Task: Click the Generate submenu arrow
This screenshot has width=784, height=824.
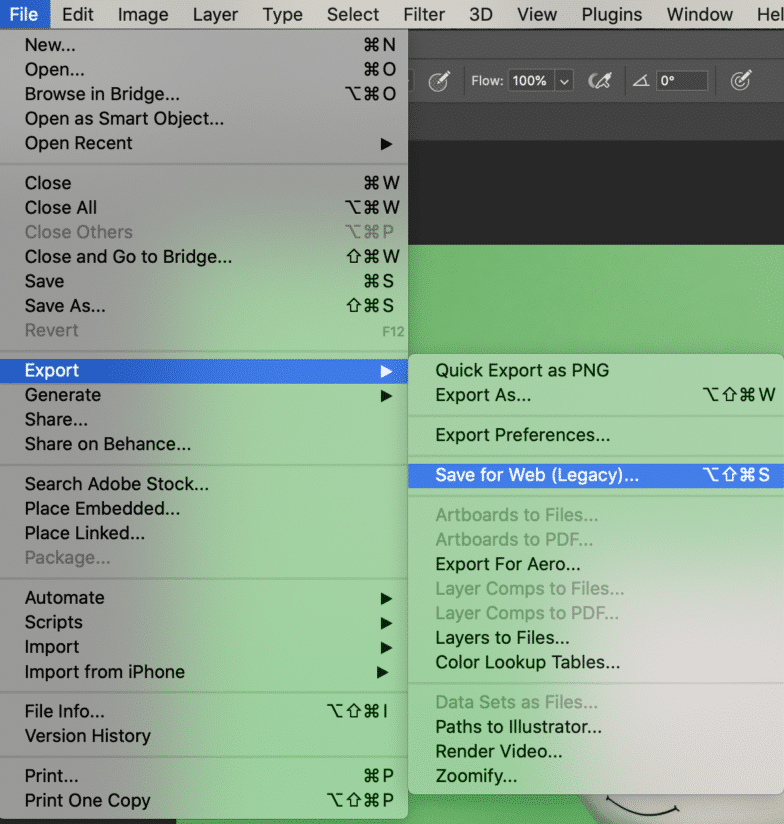Action: 388,395
